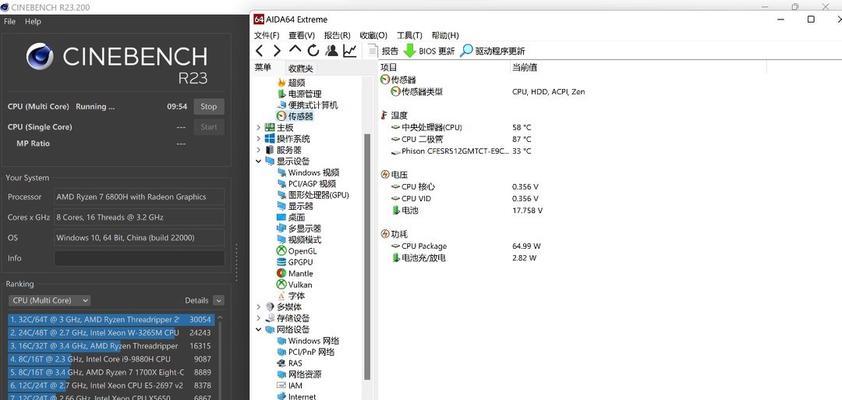
Task: Select 字体 tree item
Action: (x=291, y=296)
